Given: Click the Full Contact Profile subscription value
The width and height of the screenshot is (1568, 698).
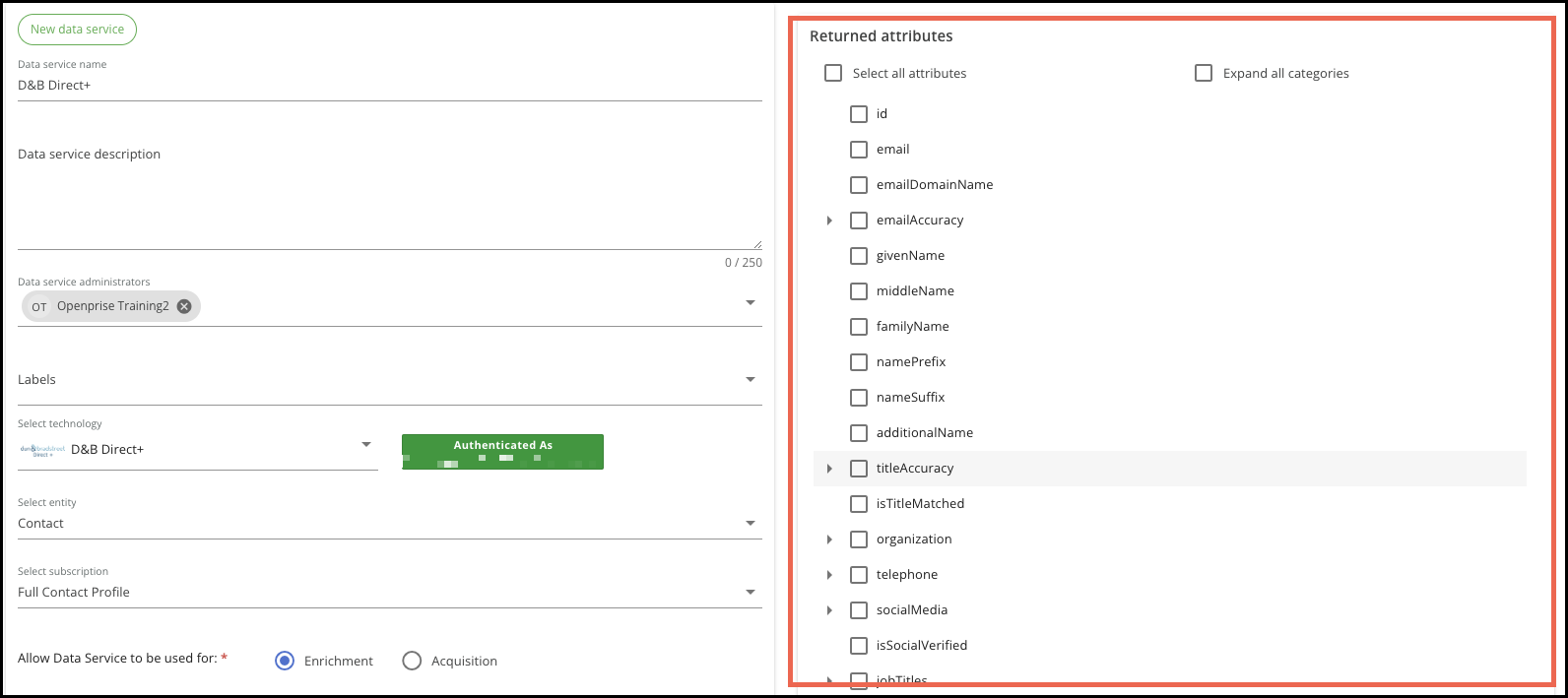Looking at the screenshot, I should (x=74, y=593).
